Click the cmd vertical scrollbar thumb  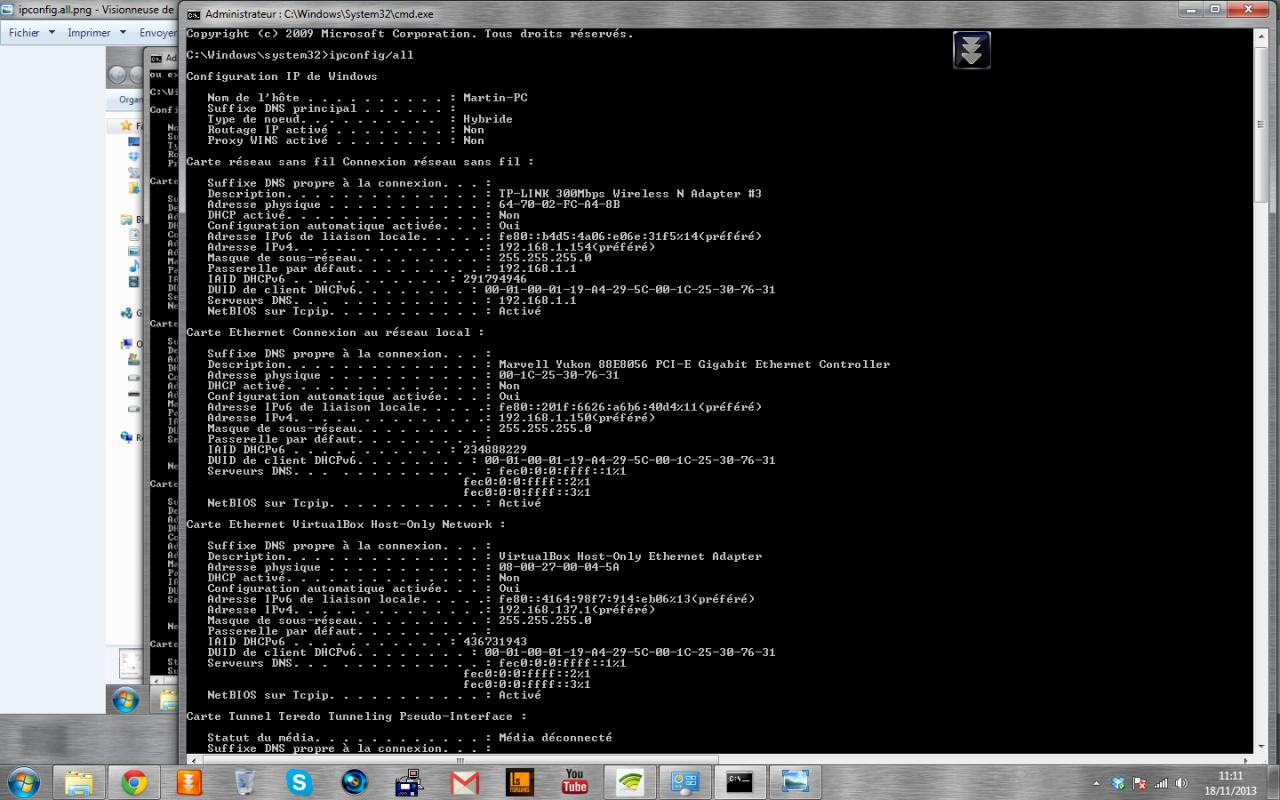(1261, 123)
